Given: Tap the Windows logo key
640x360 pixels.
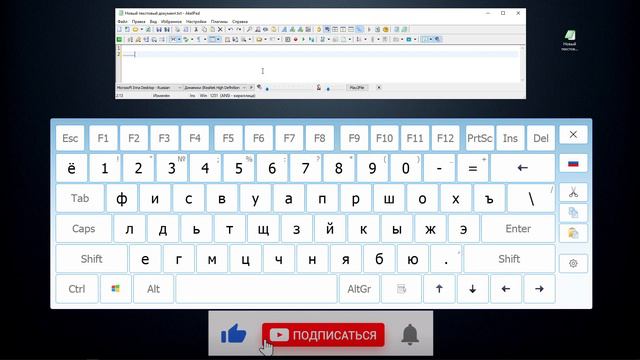Looking at the screenshot, I should pyautogui.click(x=116, y=289).
